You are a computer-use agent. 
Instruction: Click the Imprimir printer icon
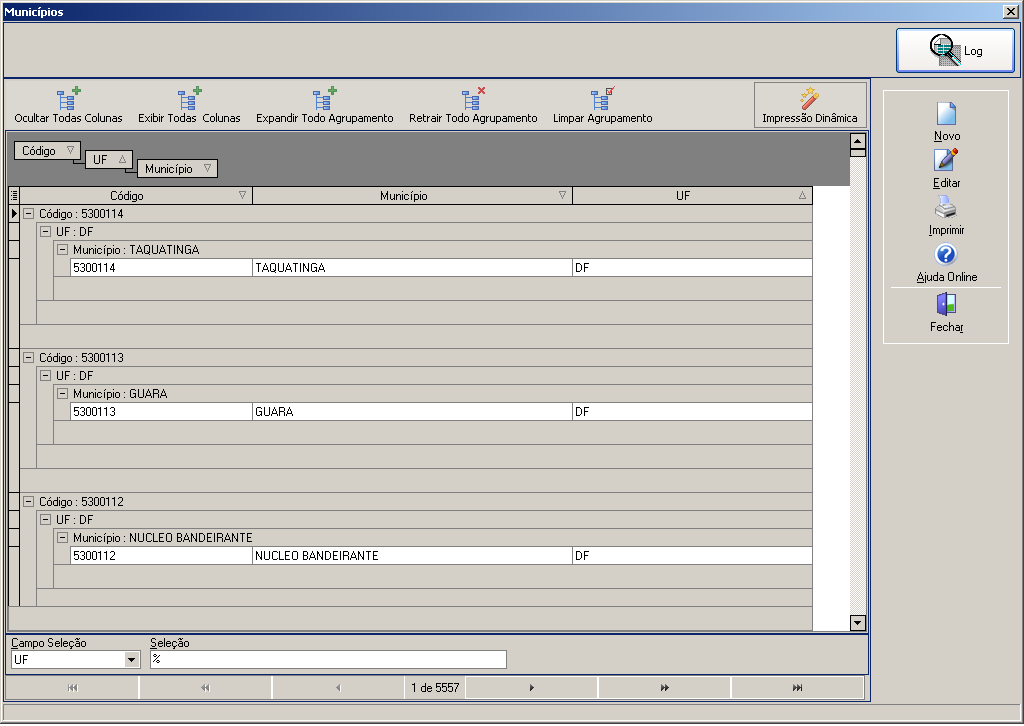click(946, 207)
